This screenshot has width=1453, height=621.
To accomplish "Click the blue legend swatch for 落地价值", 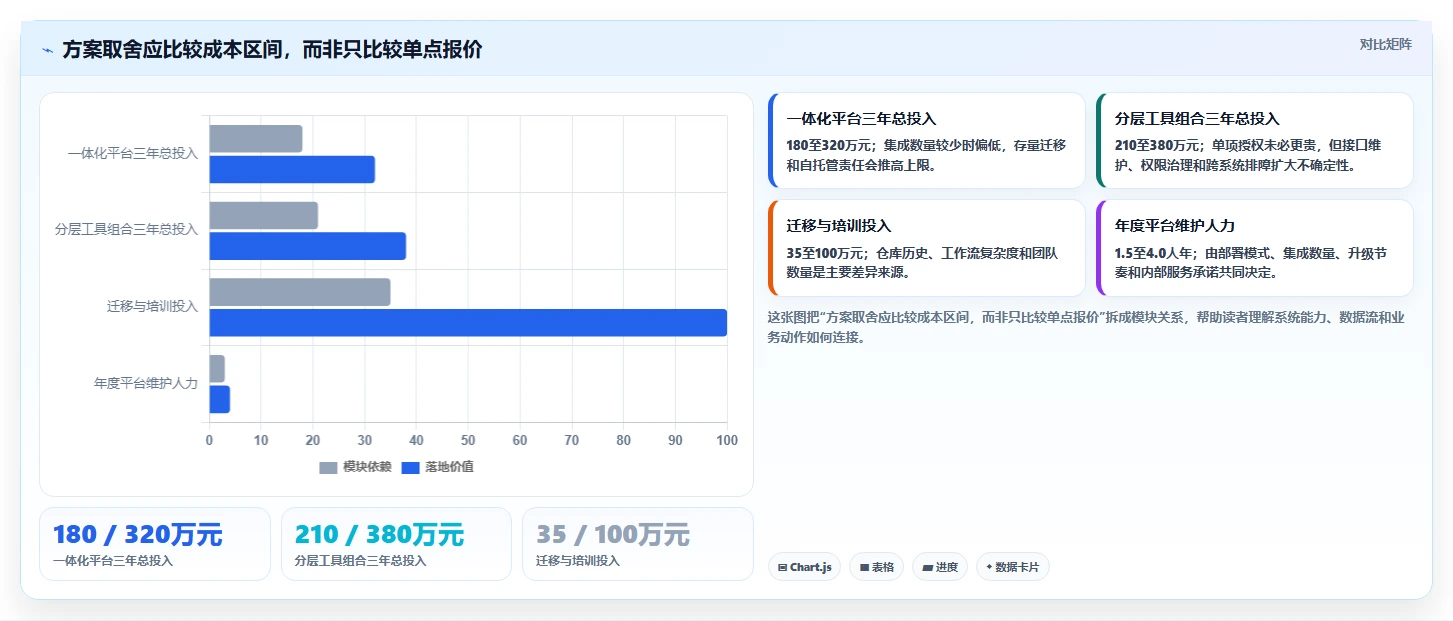I will [x=411, y=468].
